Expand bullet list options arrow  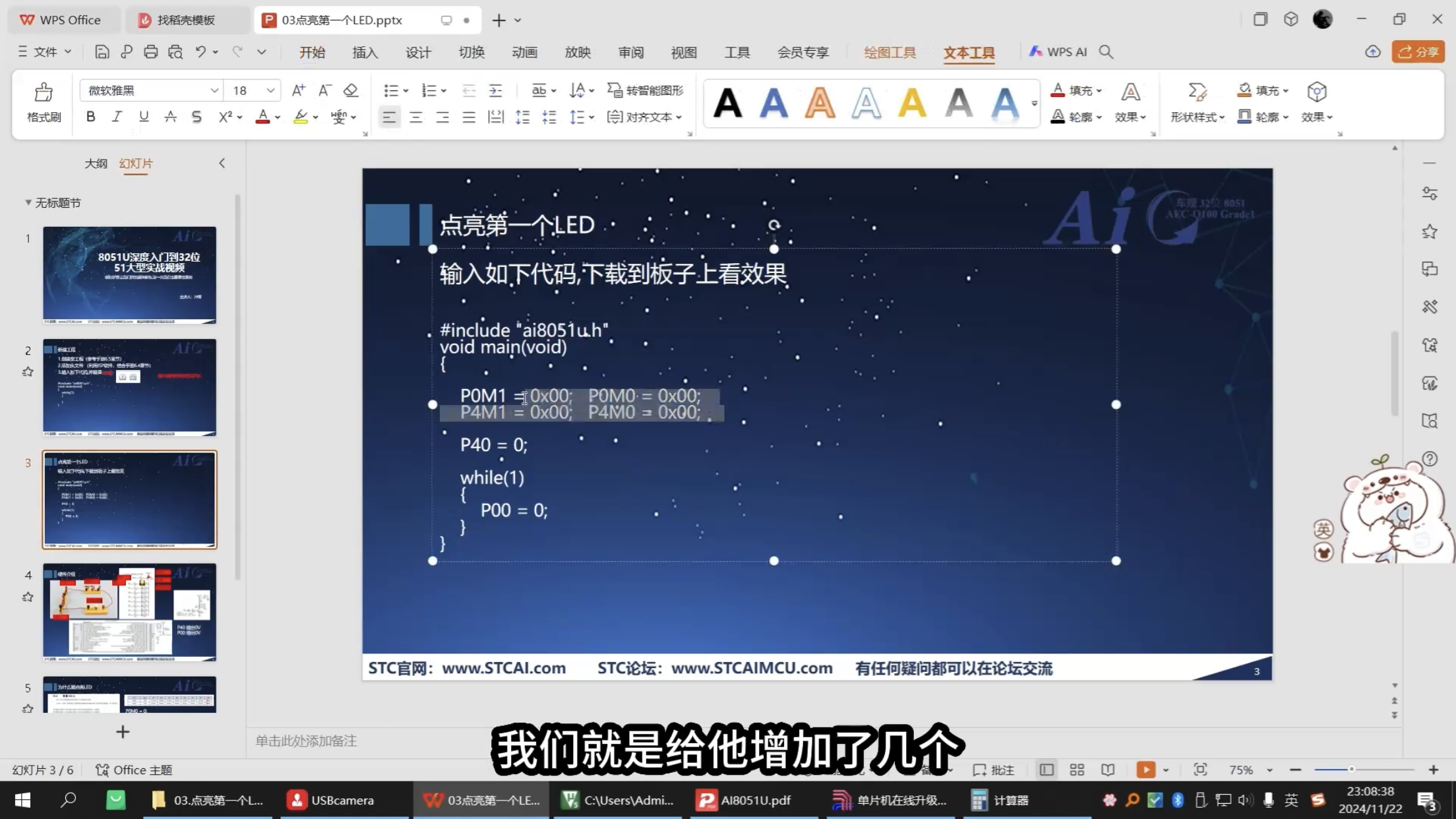click(x=406, y=91)
